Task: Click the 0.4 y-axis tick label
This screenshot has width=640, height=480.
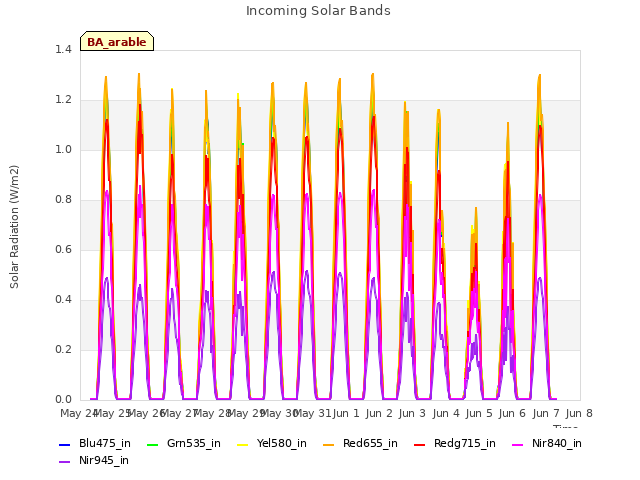Action: point(63,300)
